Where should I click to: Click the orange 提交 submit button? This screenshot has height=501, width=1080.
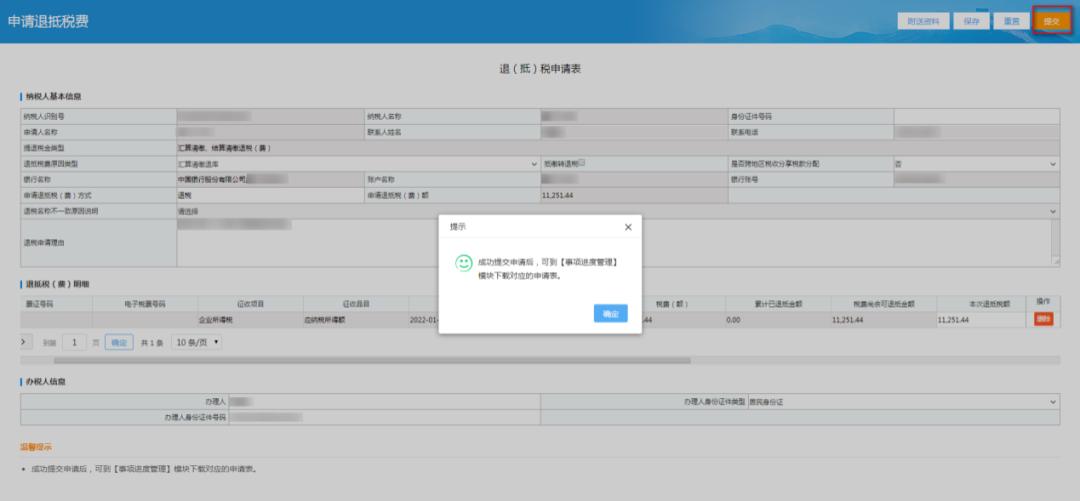click(x=1051, y=21)
